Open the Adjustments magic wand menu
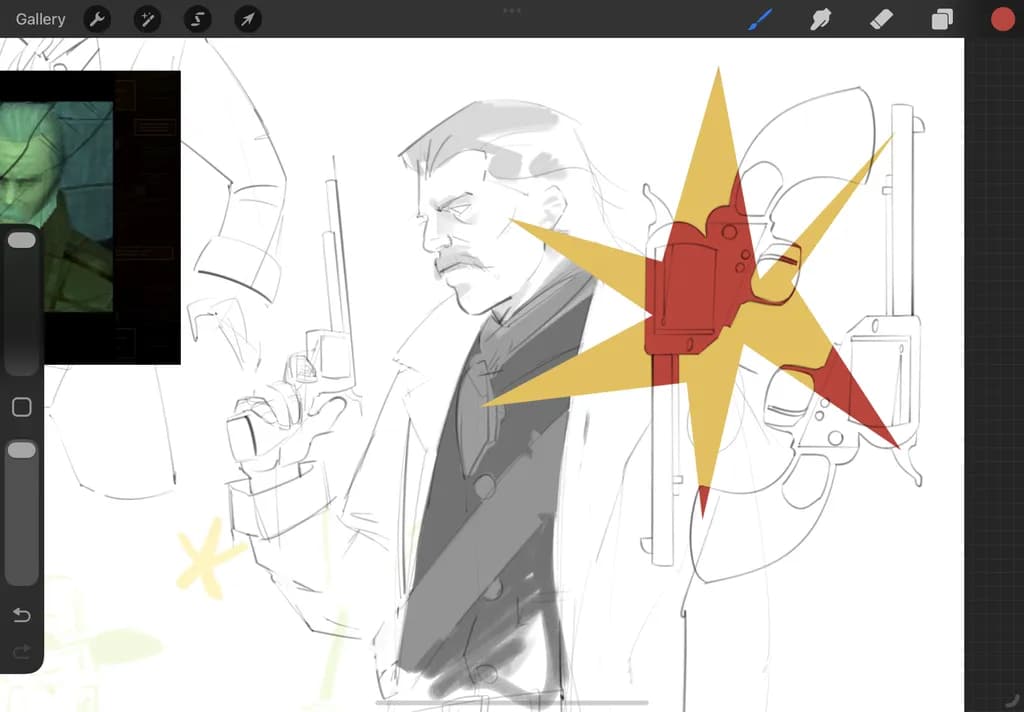The image size is (1024, 712). (147, 20)
